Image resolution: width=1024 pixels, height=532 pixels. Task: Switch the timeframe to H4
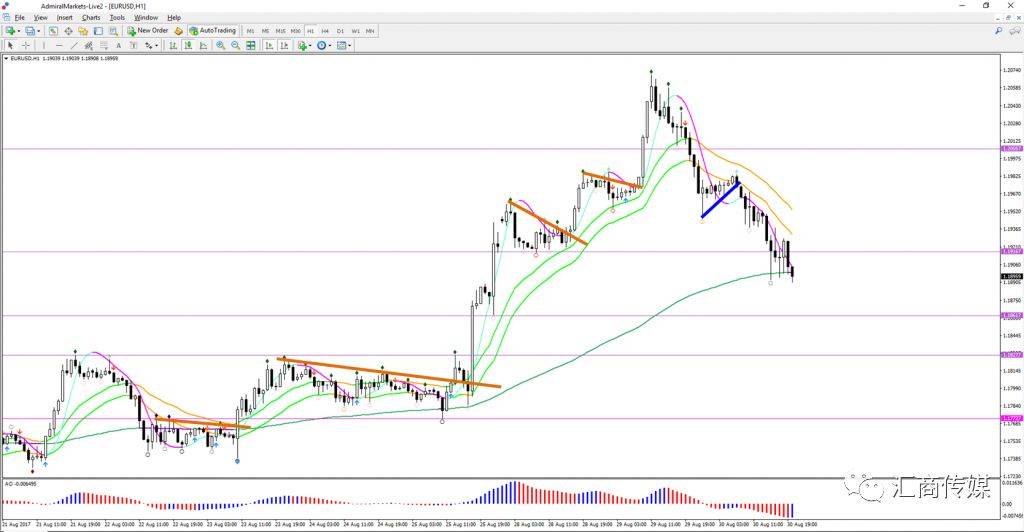pos(325,31)
